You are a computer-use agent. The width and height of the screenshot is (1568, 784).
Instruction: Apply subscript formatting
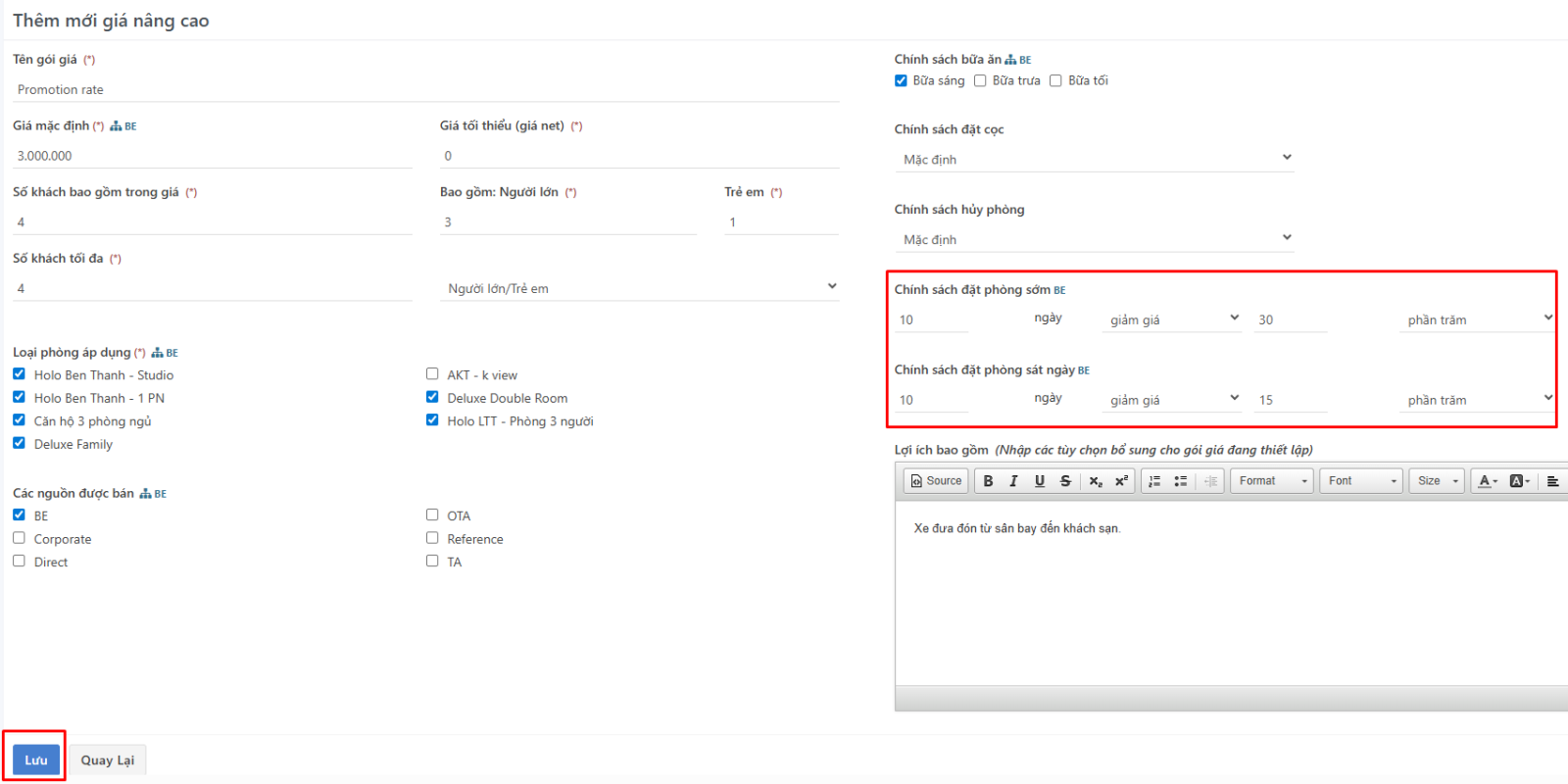click(1096, 481)
